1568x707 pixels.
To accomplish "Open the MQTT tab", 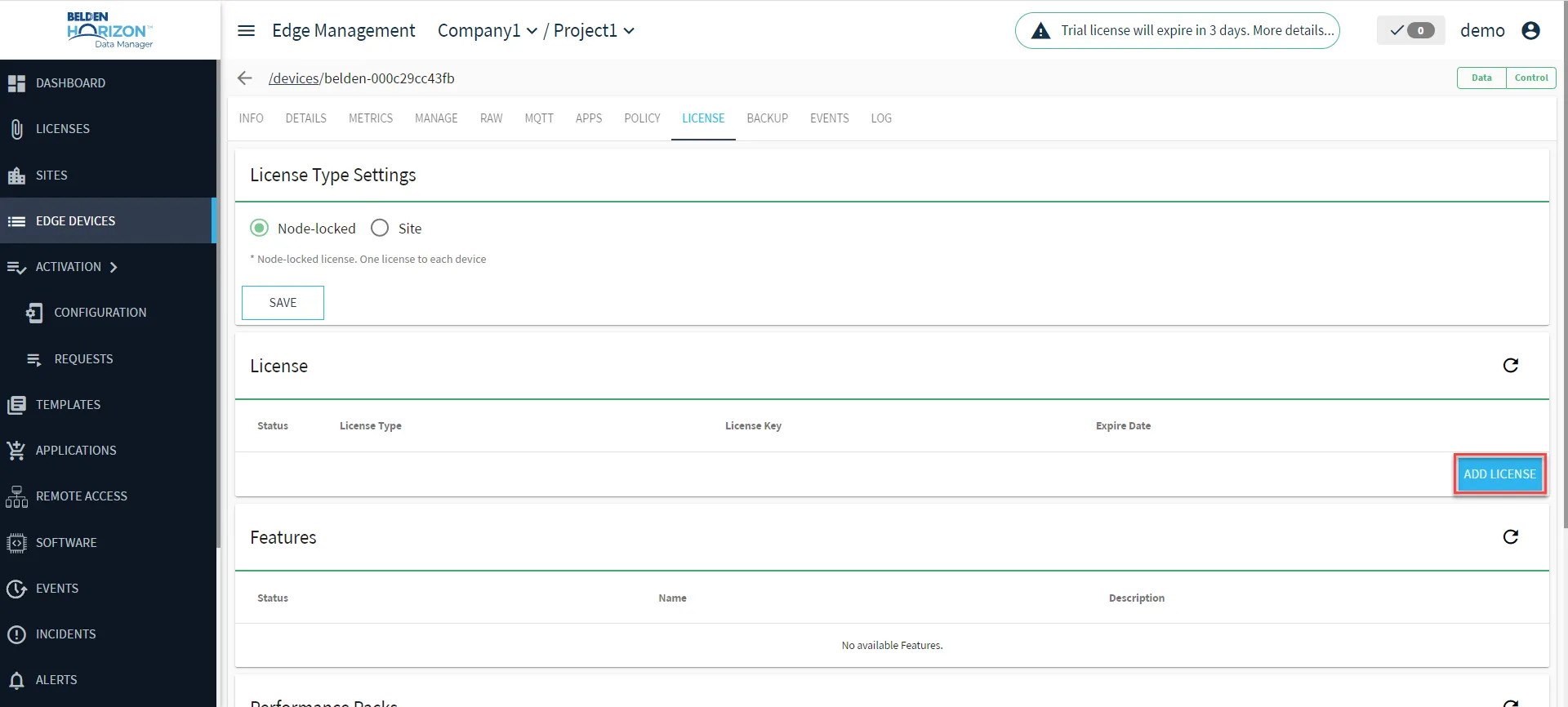I will [539, 119].
